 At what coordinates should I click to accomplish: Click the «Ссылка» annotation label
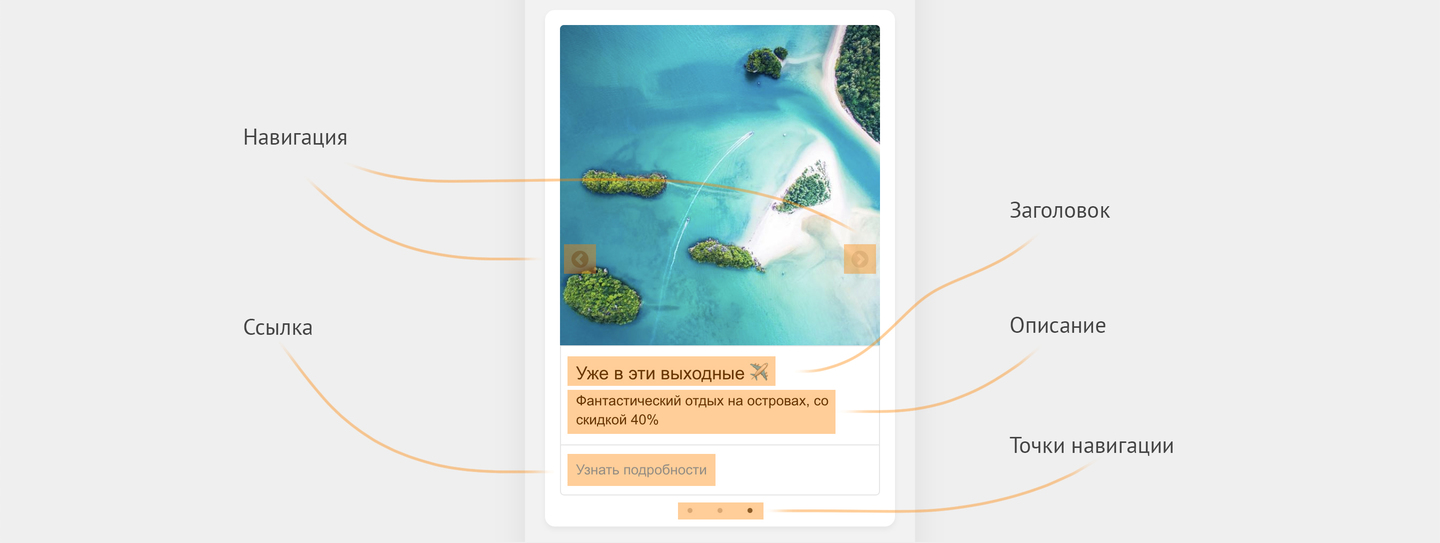278,328
